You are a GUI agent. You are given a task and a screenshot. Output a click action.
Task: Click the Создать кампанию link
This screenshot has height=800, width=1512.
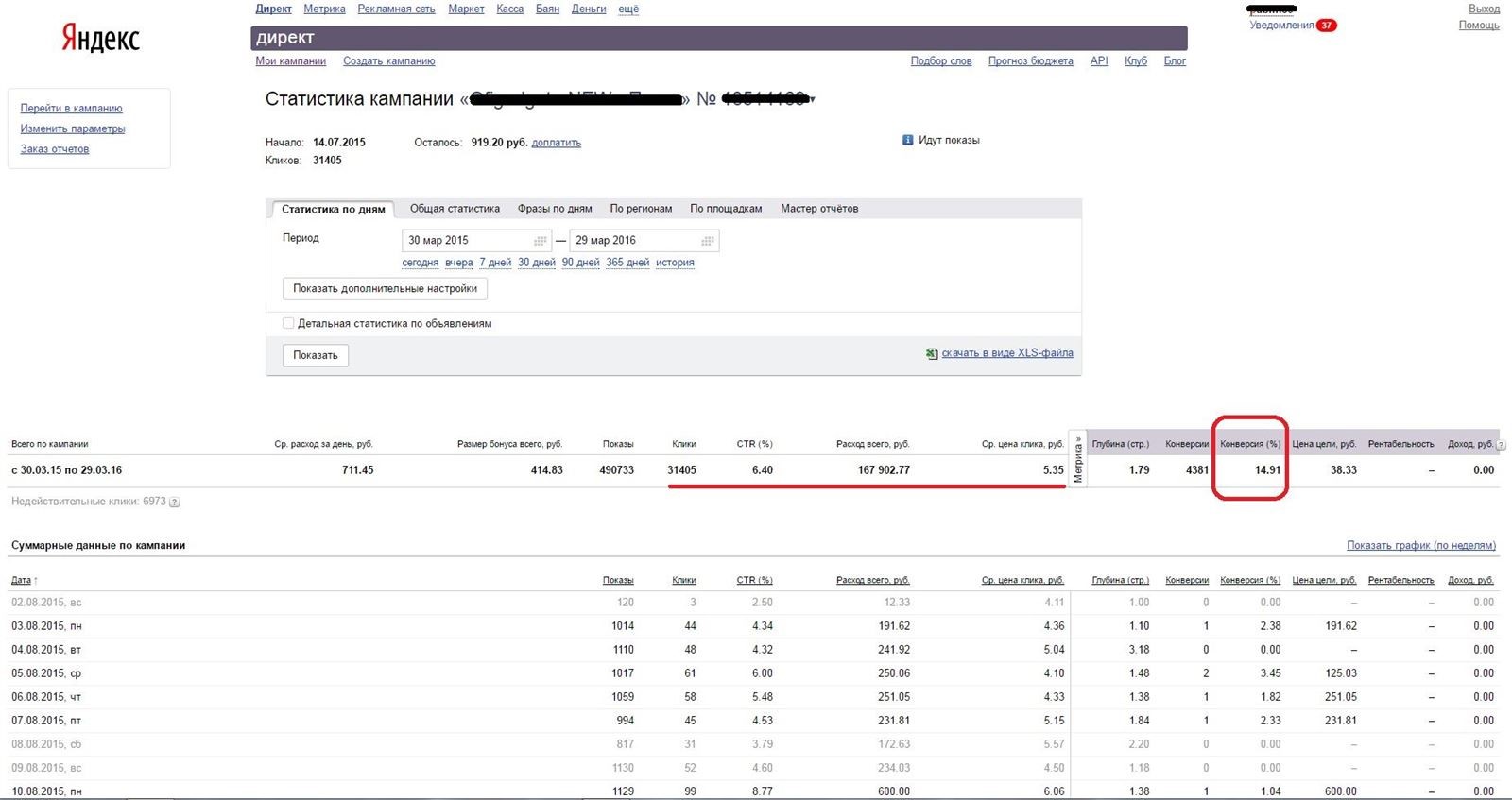coord(388,61)
